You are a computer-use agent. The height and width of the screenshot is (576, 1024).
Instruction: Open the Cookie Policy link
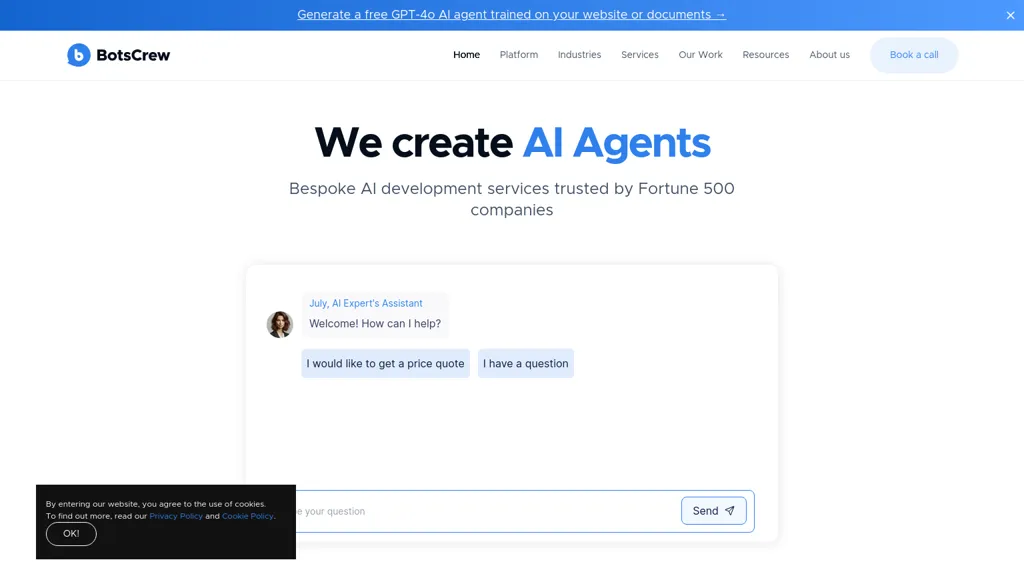pos(247,516)
